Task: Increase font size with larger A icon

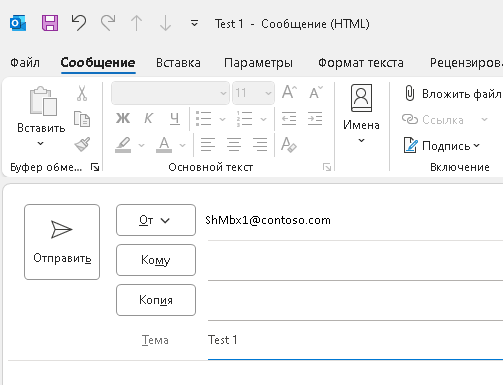Action: coord(289,92)
